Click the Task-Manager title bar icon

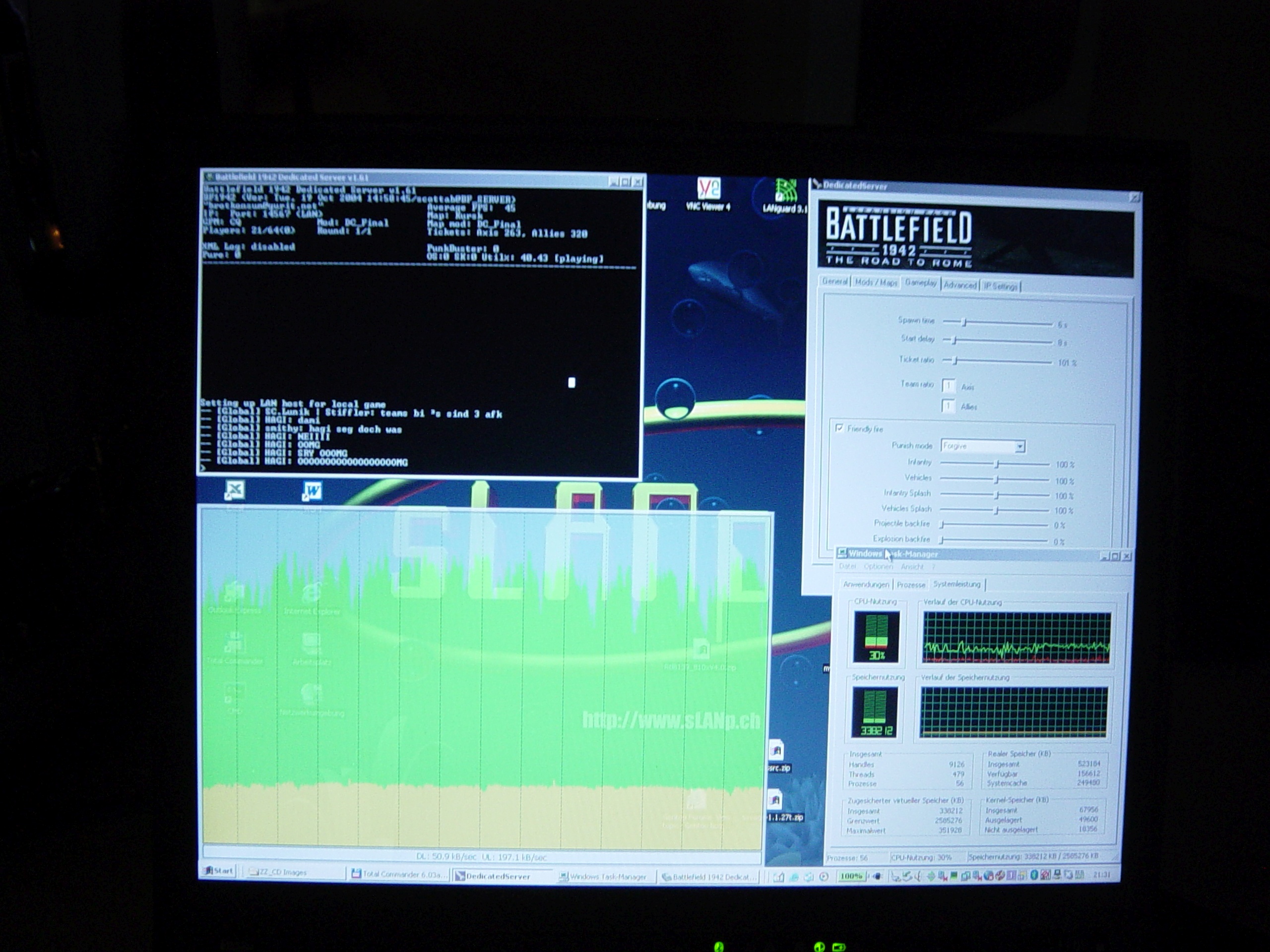[842, 553]
